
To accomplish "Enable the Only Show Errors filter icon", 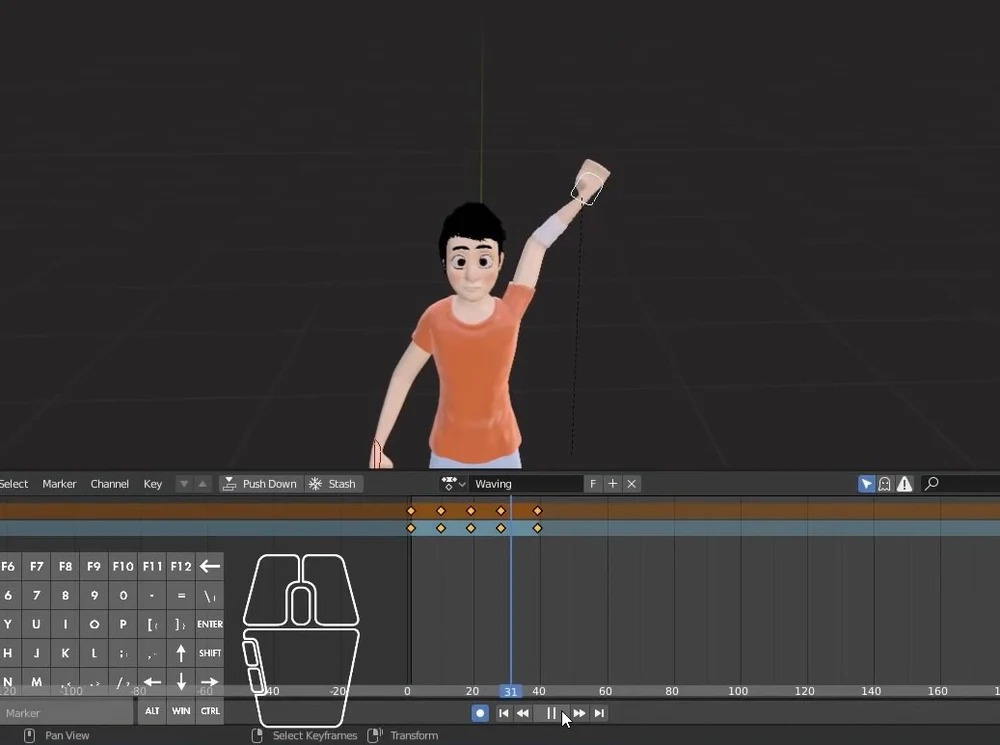I will pyautogui.click(x=905, y=484).
